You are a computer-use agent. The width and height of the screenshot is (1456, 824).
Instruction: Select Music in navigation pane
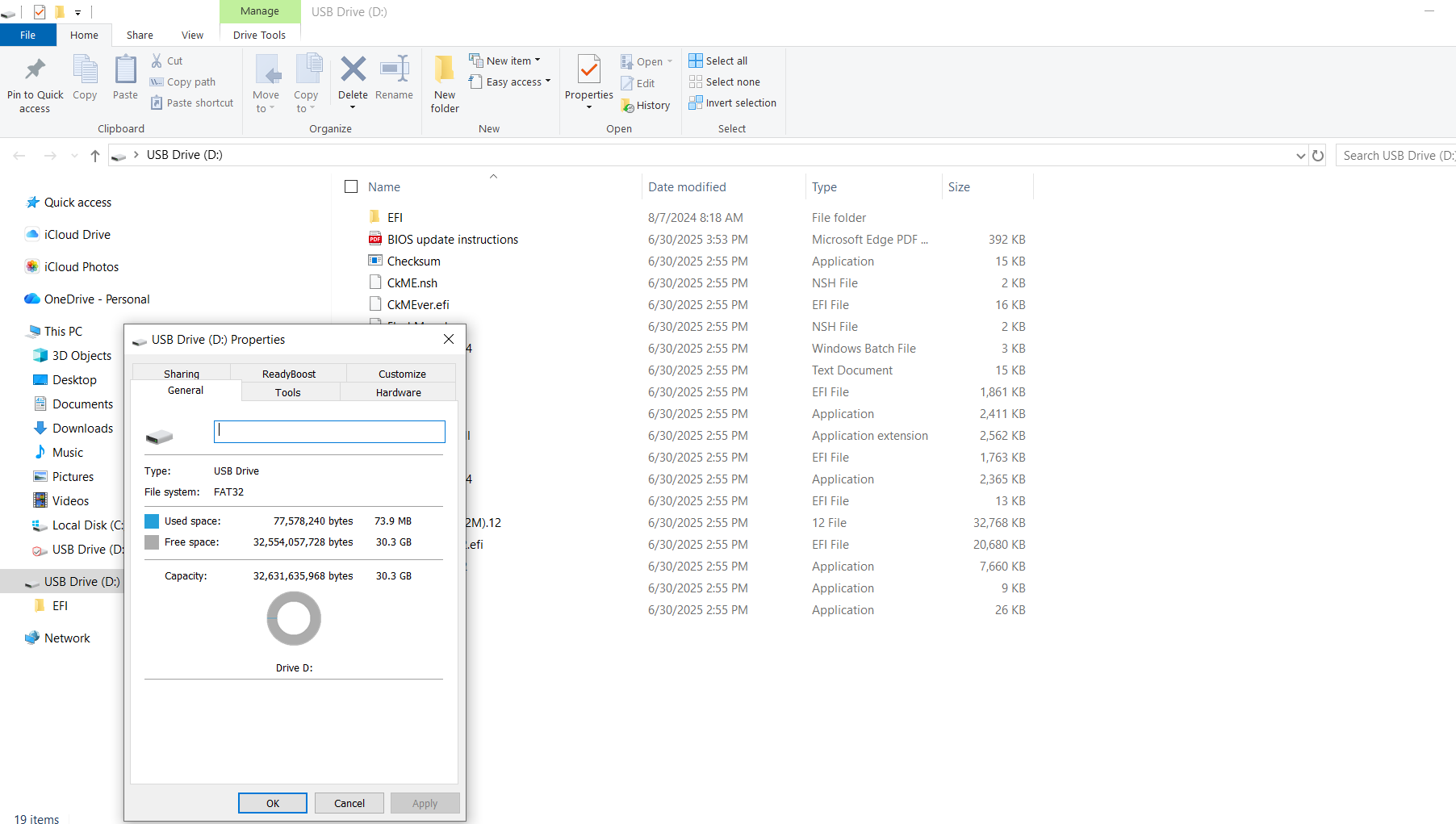(x=68, y=452)
